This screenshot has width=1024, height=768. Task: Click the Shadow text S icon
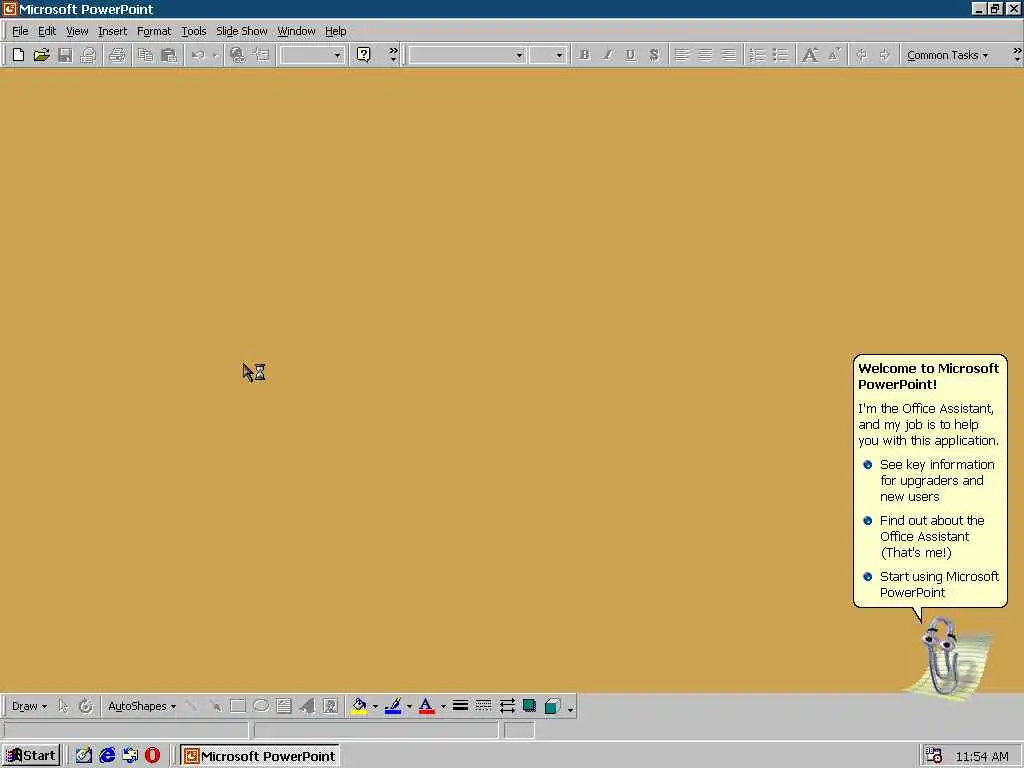pos(654,55)
